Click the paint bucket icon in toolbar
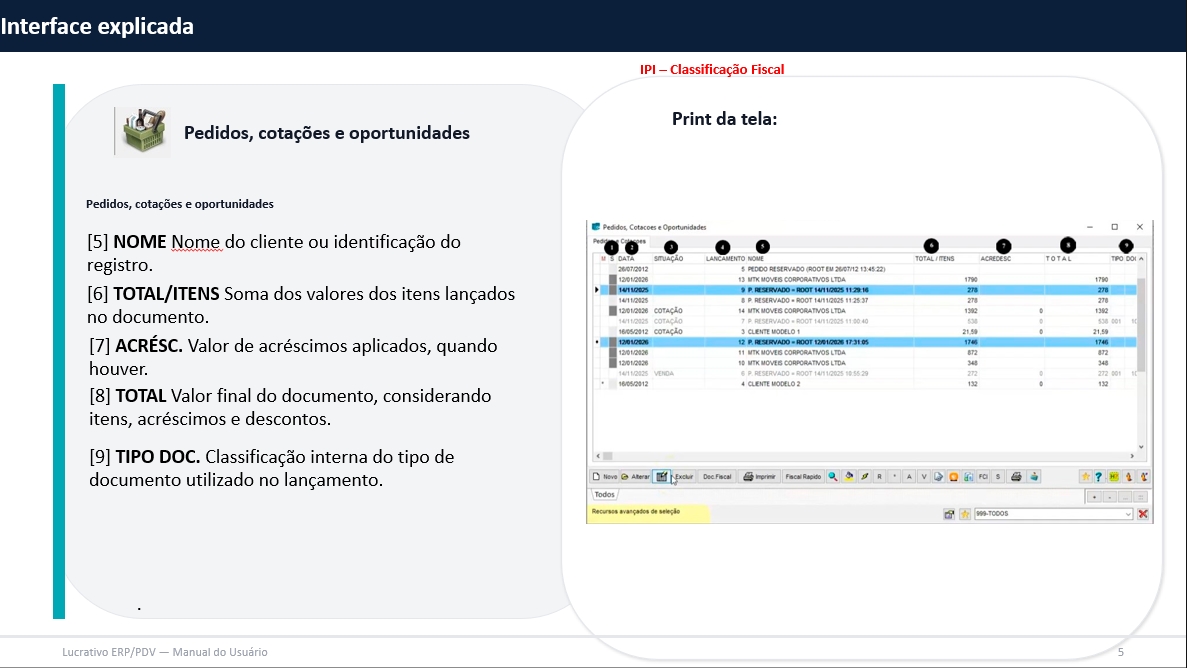The width and height of the screenshot is (1187, 668). click(849, 477)
